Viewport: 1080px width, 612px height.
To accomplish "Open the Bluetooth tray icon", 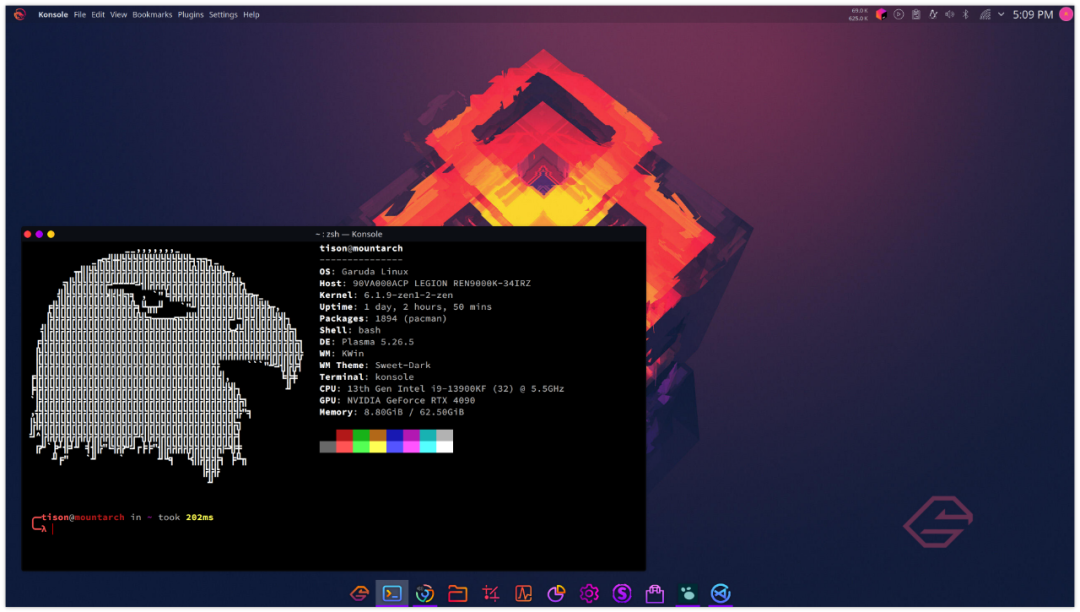I will (966, 14).
